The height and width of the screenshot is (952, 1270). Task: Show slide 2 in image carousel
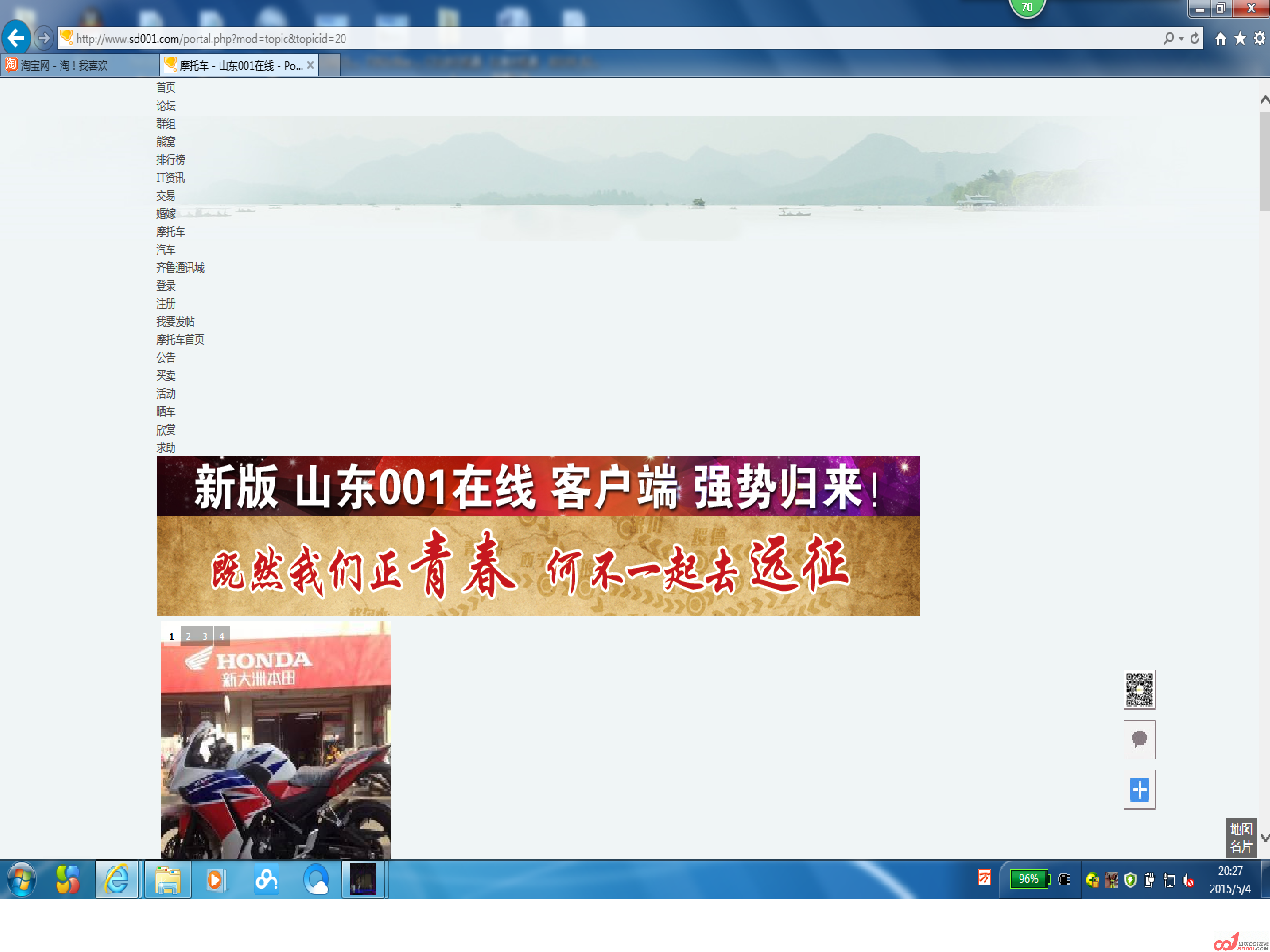(188, 636)
